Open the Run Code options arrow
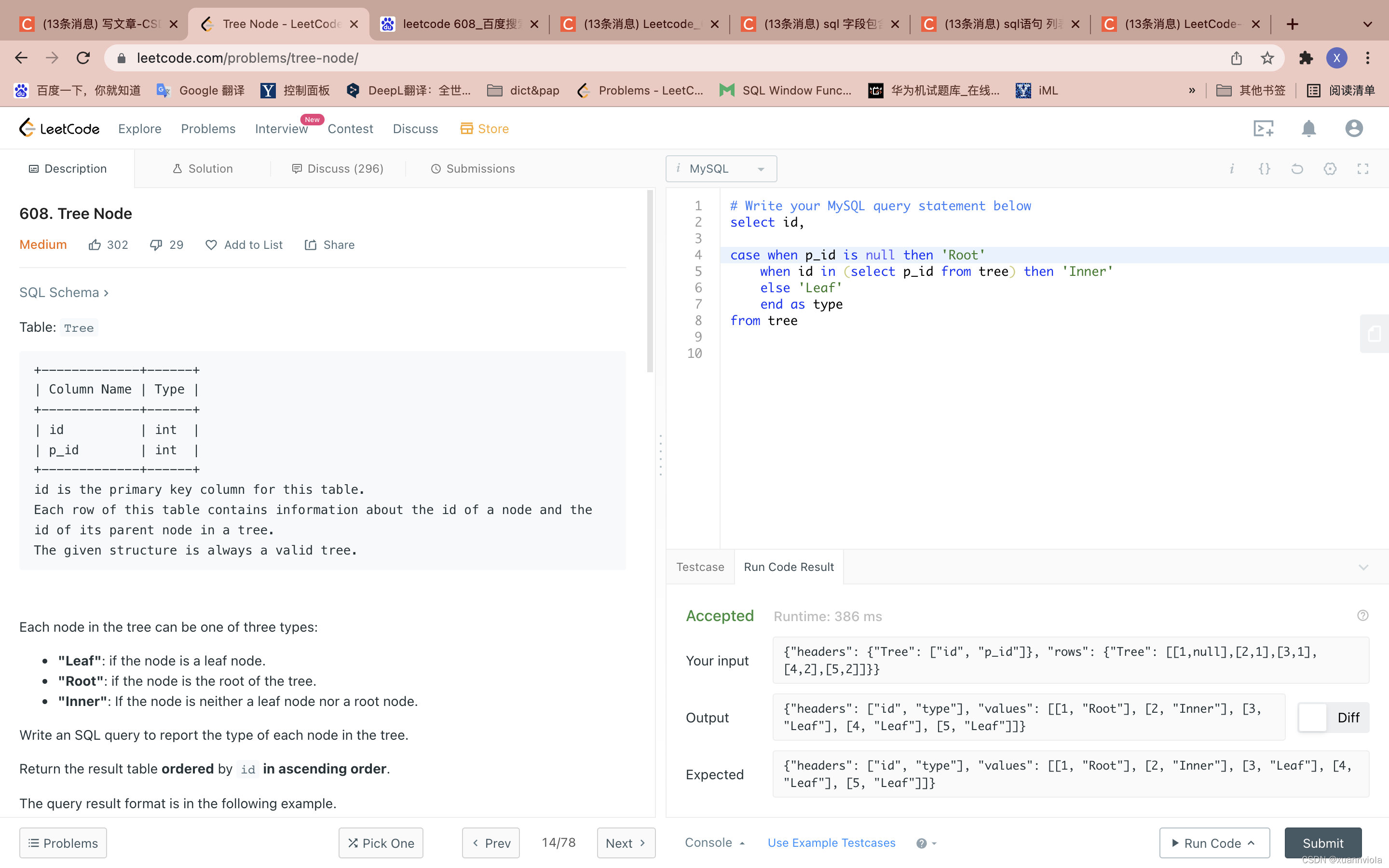The height and width of the screenshot is (868, 1389). tap(1251, 843)
